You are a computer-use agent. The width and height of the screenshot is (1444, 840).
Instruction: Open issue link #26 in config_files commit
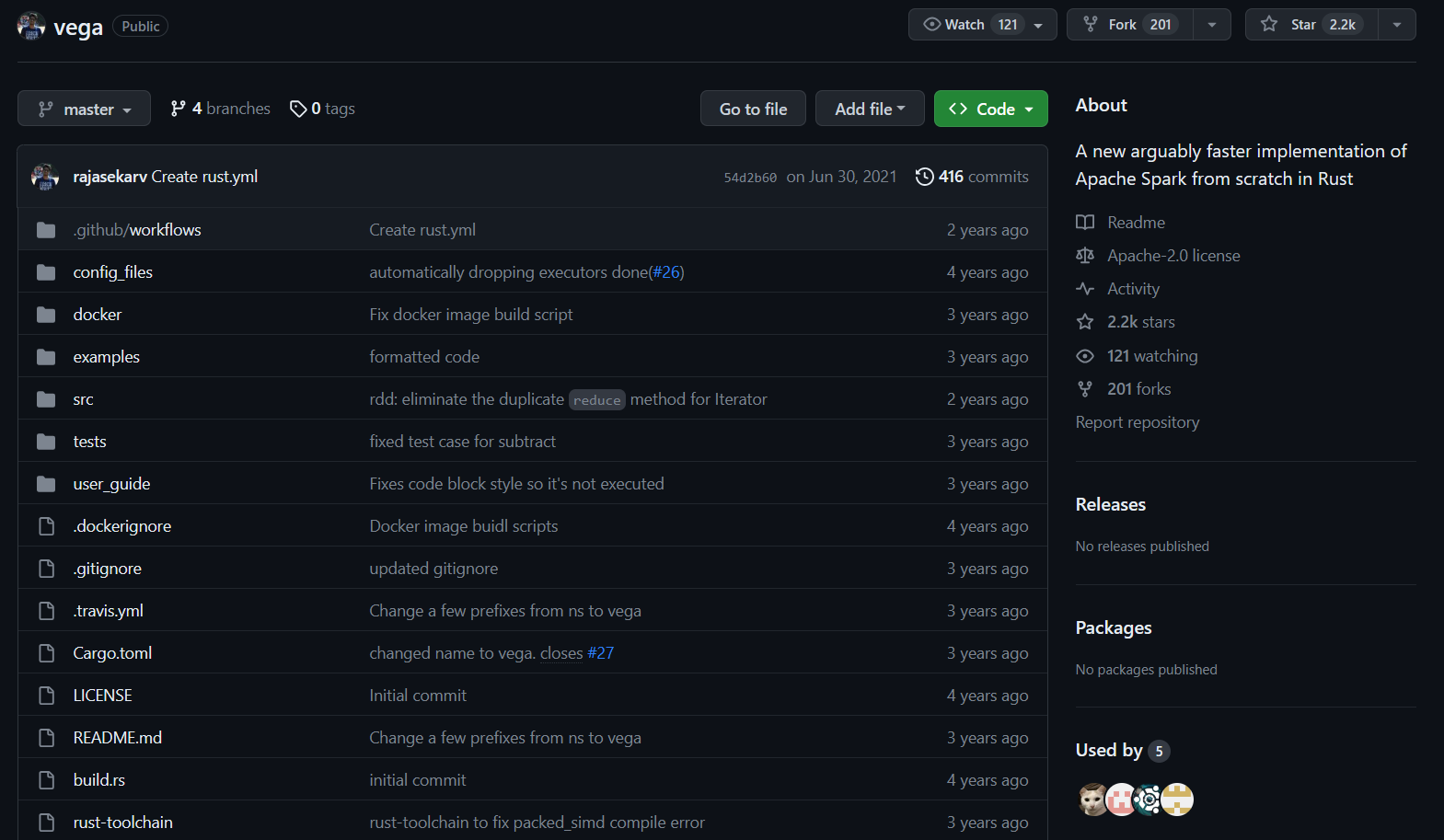667,272
